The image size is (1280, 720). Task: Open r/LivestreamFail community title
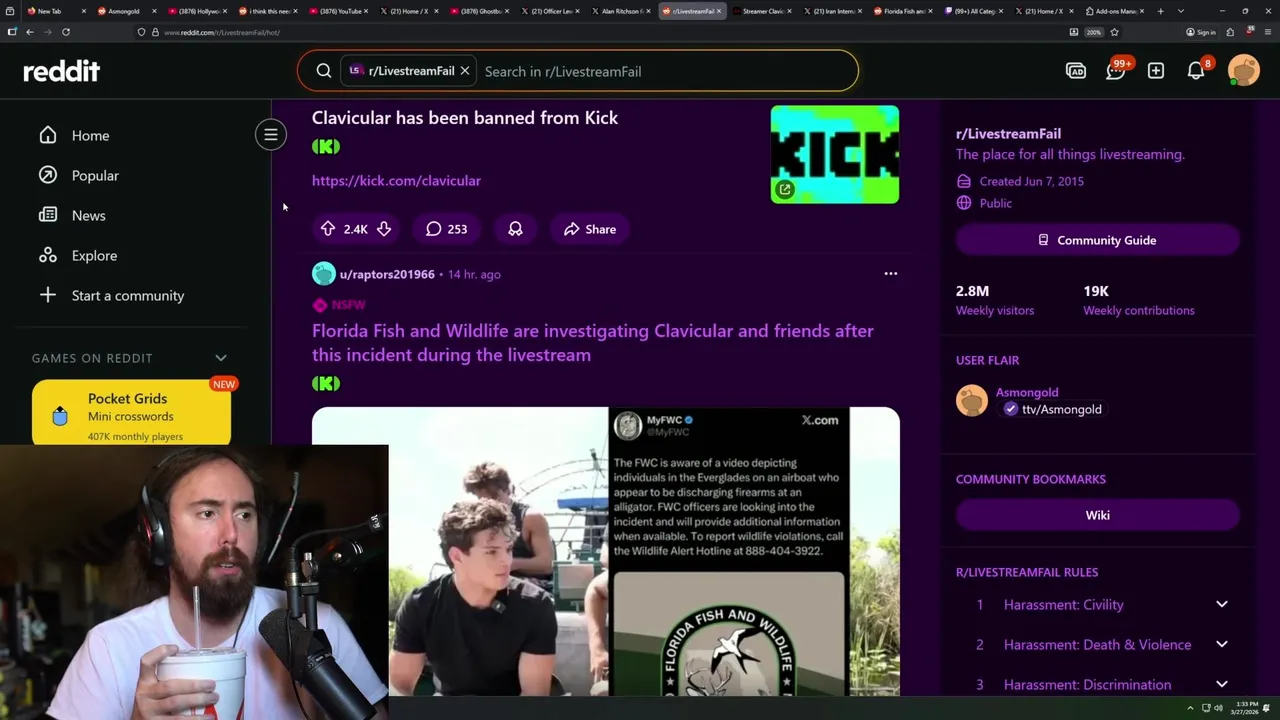(1008, 133)
